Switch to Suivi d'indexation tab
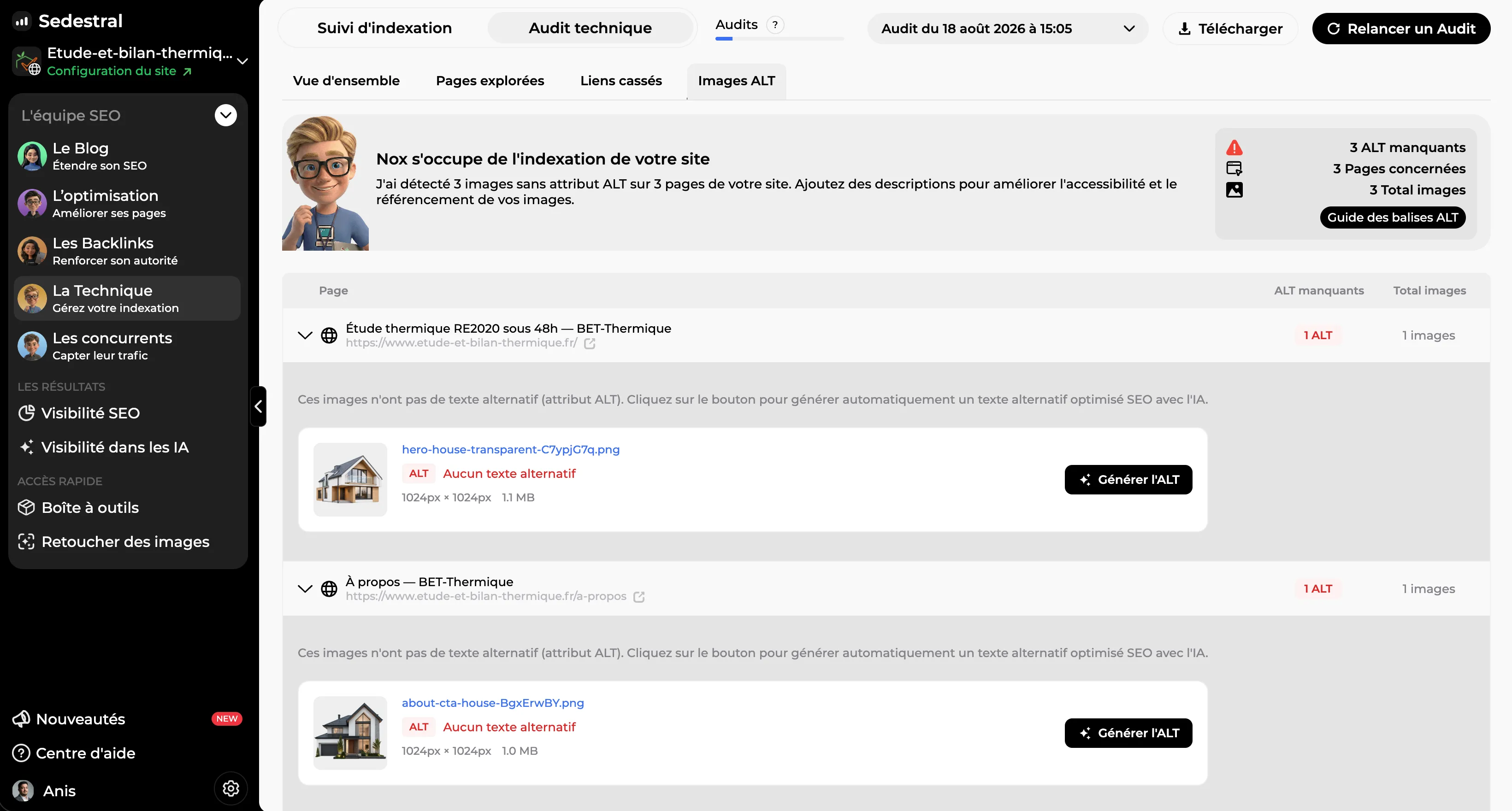 (384, 28)
